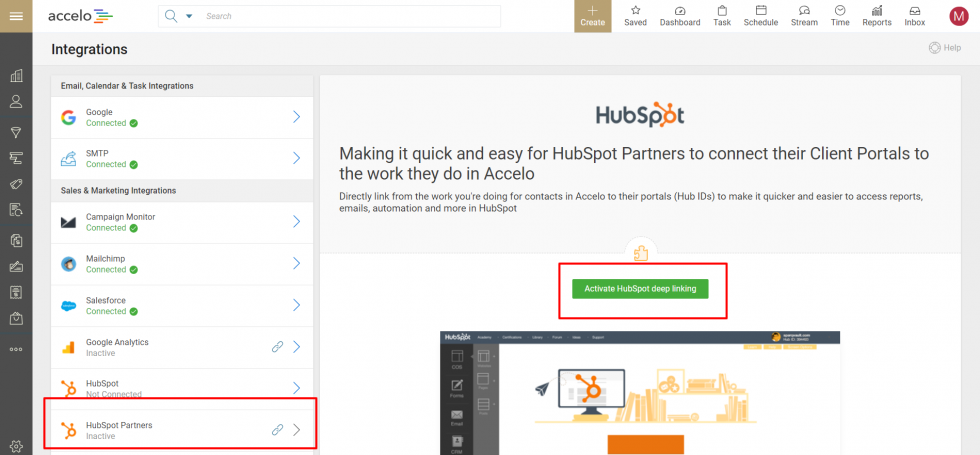Expand the HubSpot Partners chevron
Image resolution: width=980 pixels, height=455 pixels.
[x=297, y=429]
